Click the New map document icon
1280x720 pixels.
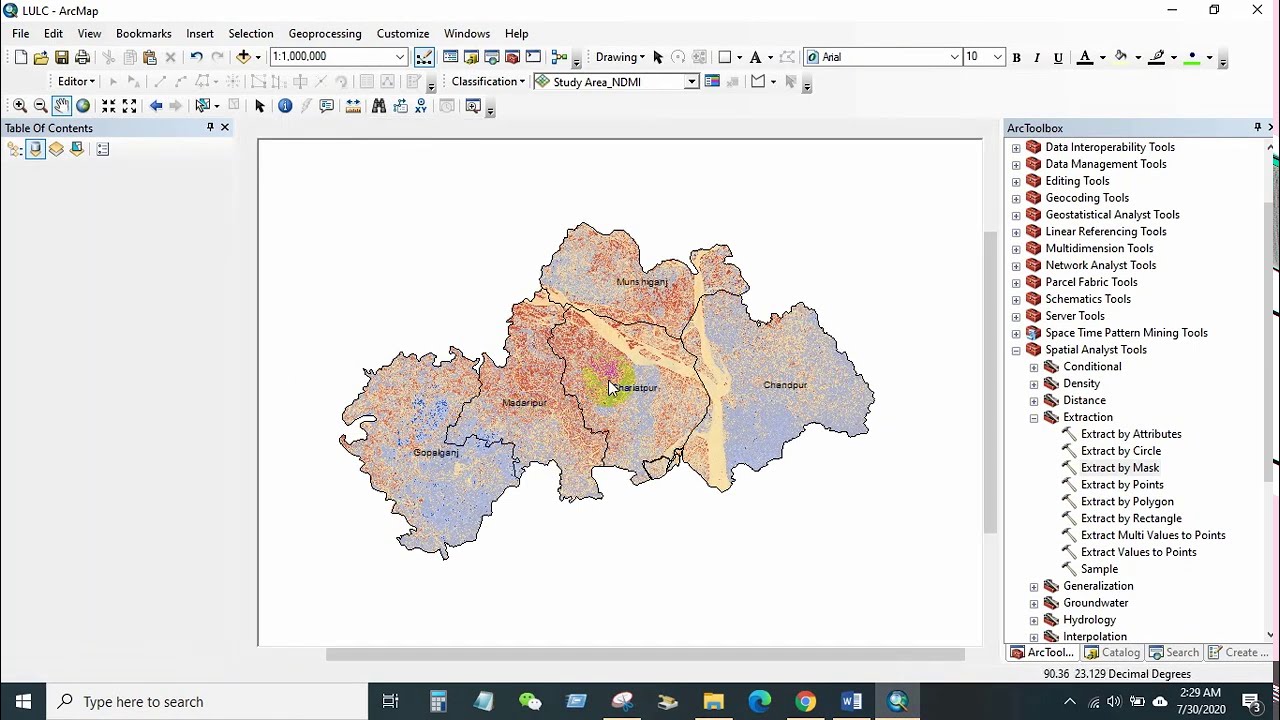pyautogui.click(x=20, y=57)
